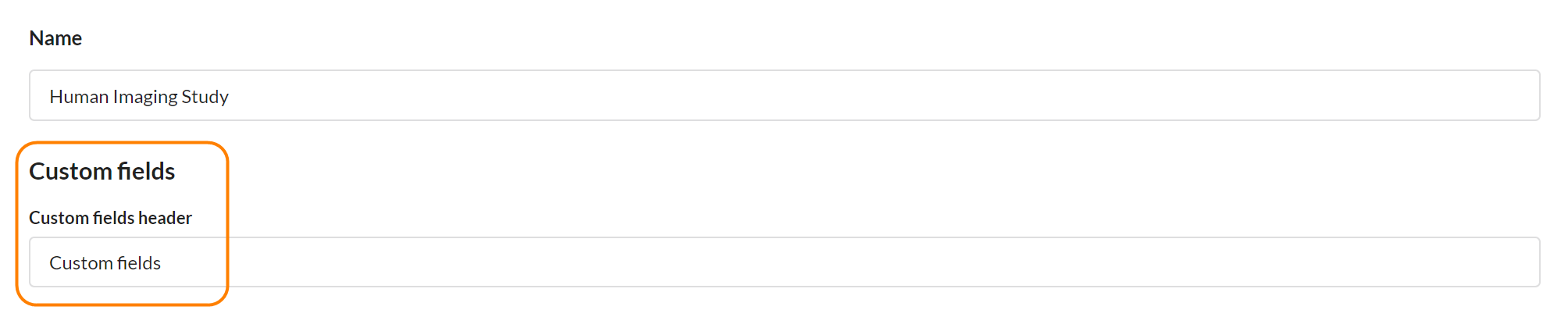This screenshot has height=335, width=1568.
Task: Click the Custom fields text inside input
Action: click(105, 263)
